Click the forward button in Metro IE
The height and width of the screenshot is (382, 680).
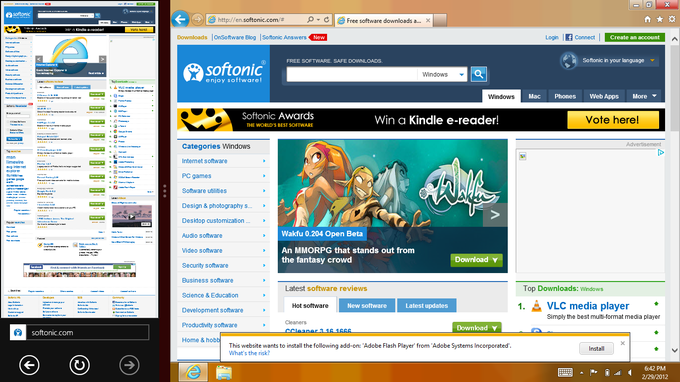129,365
